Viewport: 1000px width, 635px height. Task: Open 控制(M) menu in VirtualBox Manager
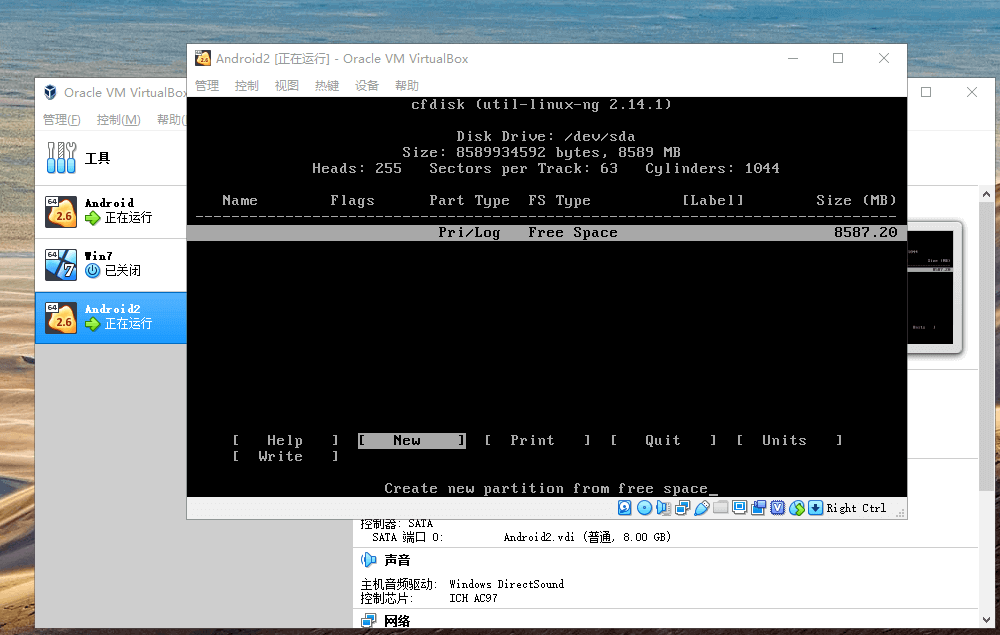[118, 120]
